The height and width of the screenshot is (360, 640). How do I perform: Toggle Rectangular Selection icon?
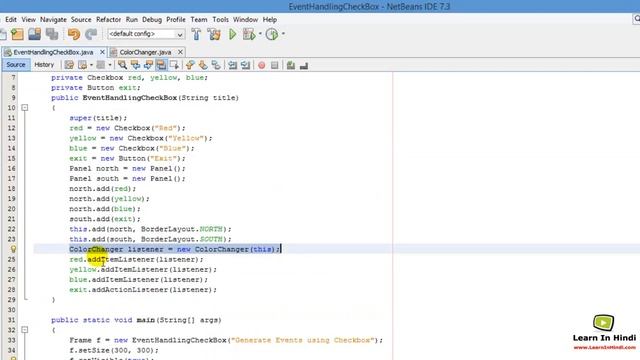(174, 65)
